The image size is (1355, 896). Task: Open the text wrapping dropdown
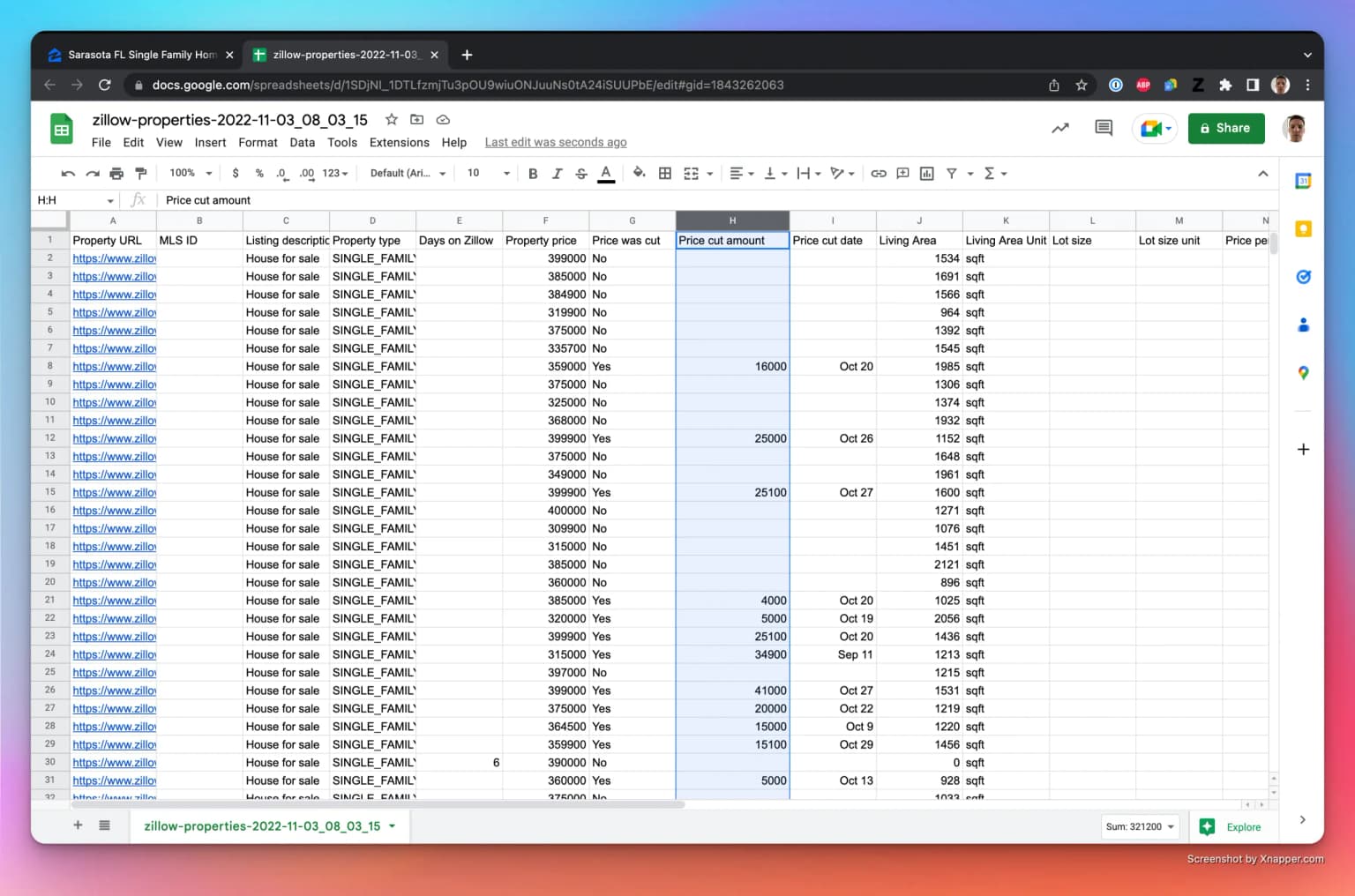(808, 174)
